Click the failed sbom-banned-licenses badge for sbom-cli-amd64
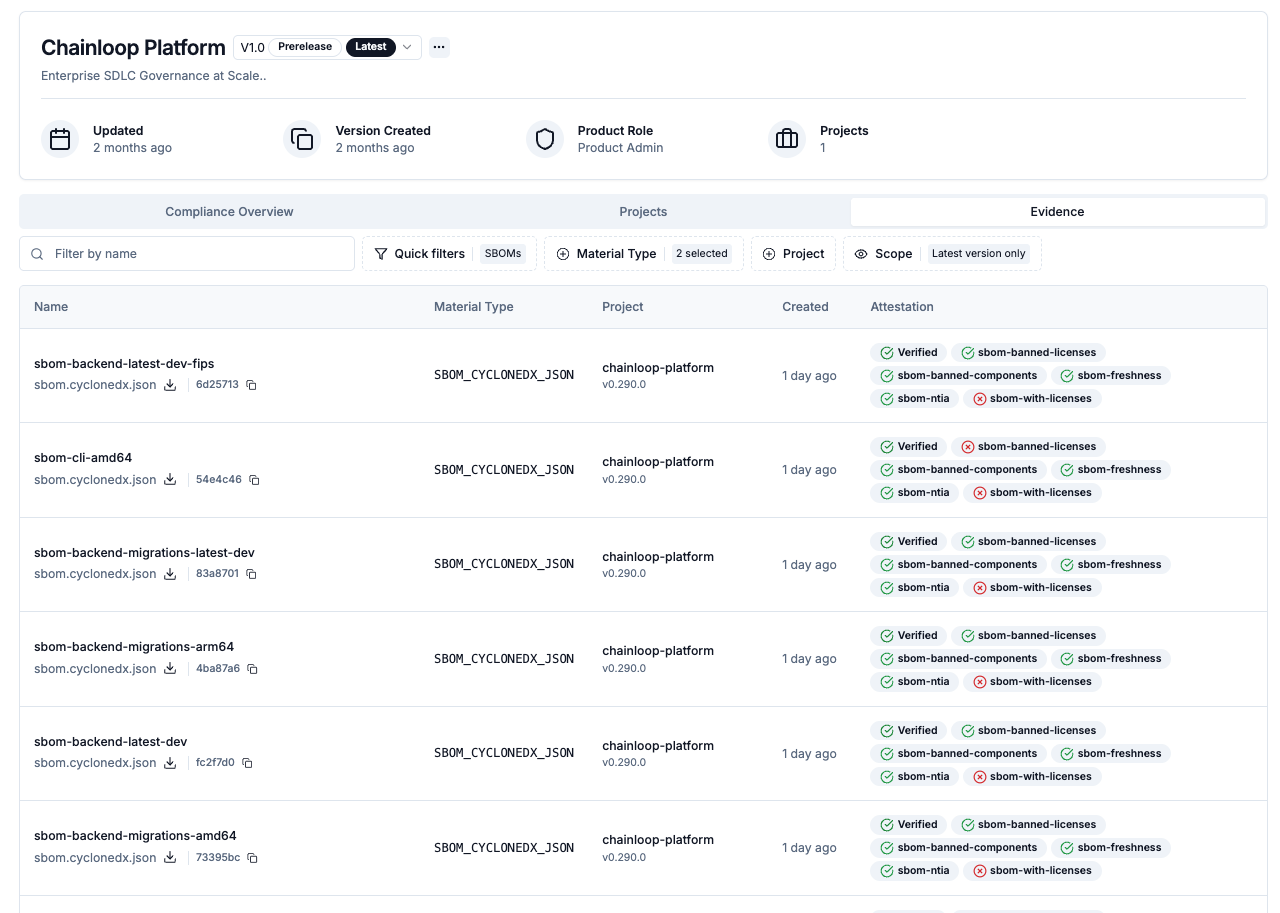Image resolution: width=1280 pixels, height=913 pixels. coord(1027,447)
